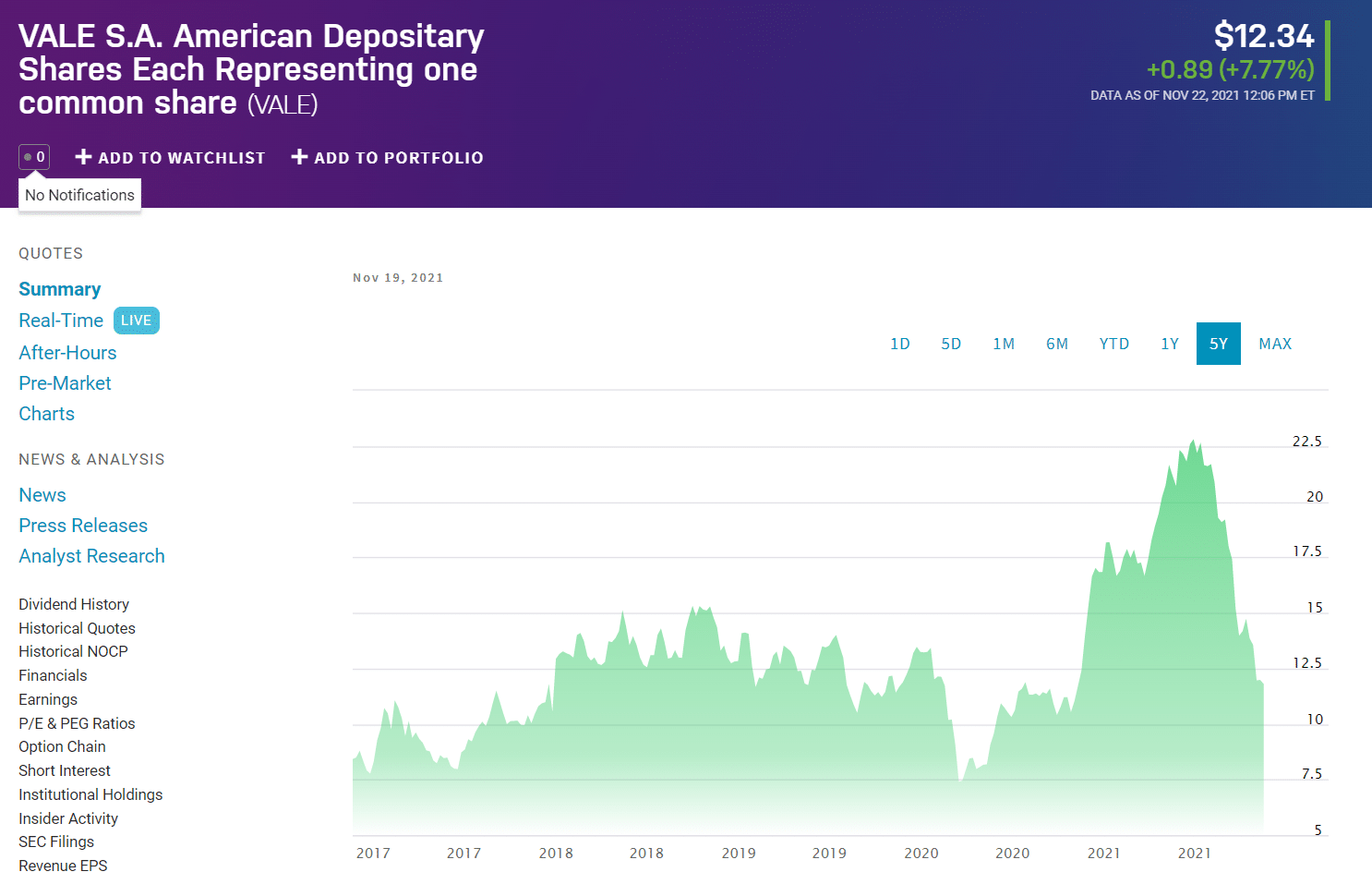
Task: Open the Summary quotes page
Action: coord(60,289)
